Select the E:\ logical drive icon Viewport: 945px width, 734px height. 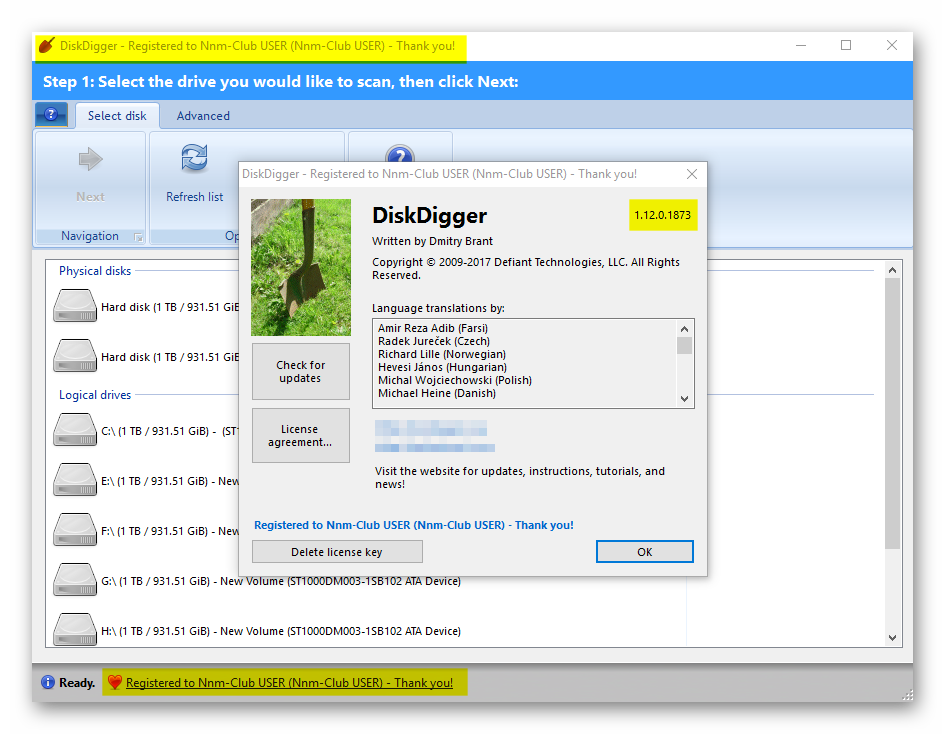(x=75, y=480)
